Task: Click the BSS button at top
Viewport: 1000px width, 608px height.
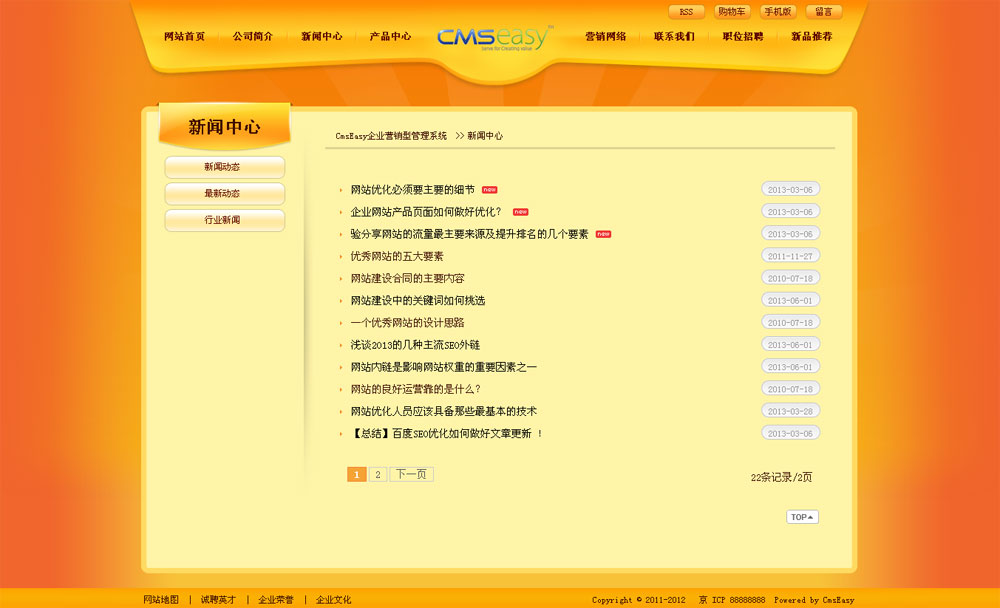Action: pyautogui.click(x=686, y=12)
